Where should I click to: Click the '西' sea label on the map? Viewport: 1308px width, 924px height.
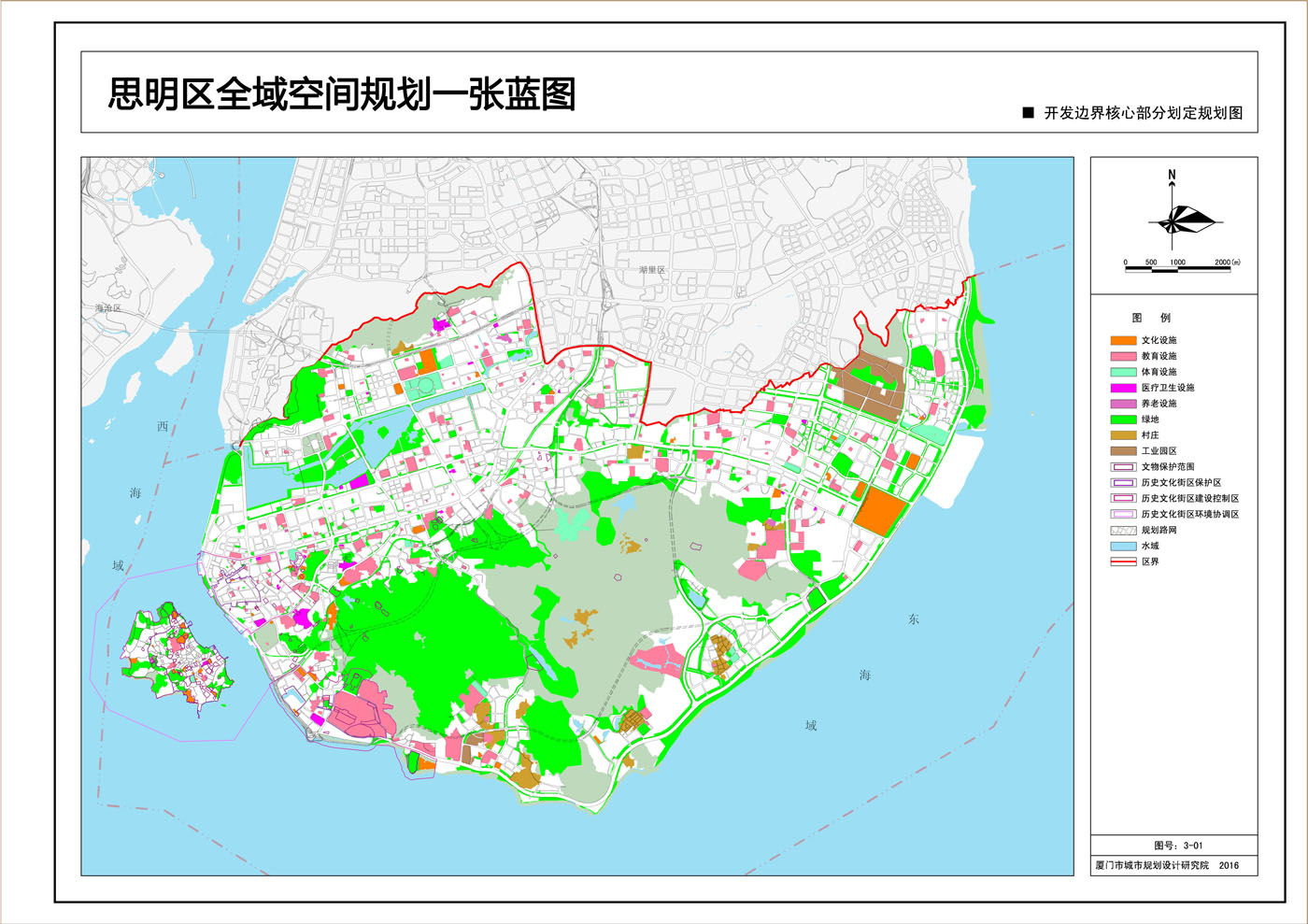point(163,426)
